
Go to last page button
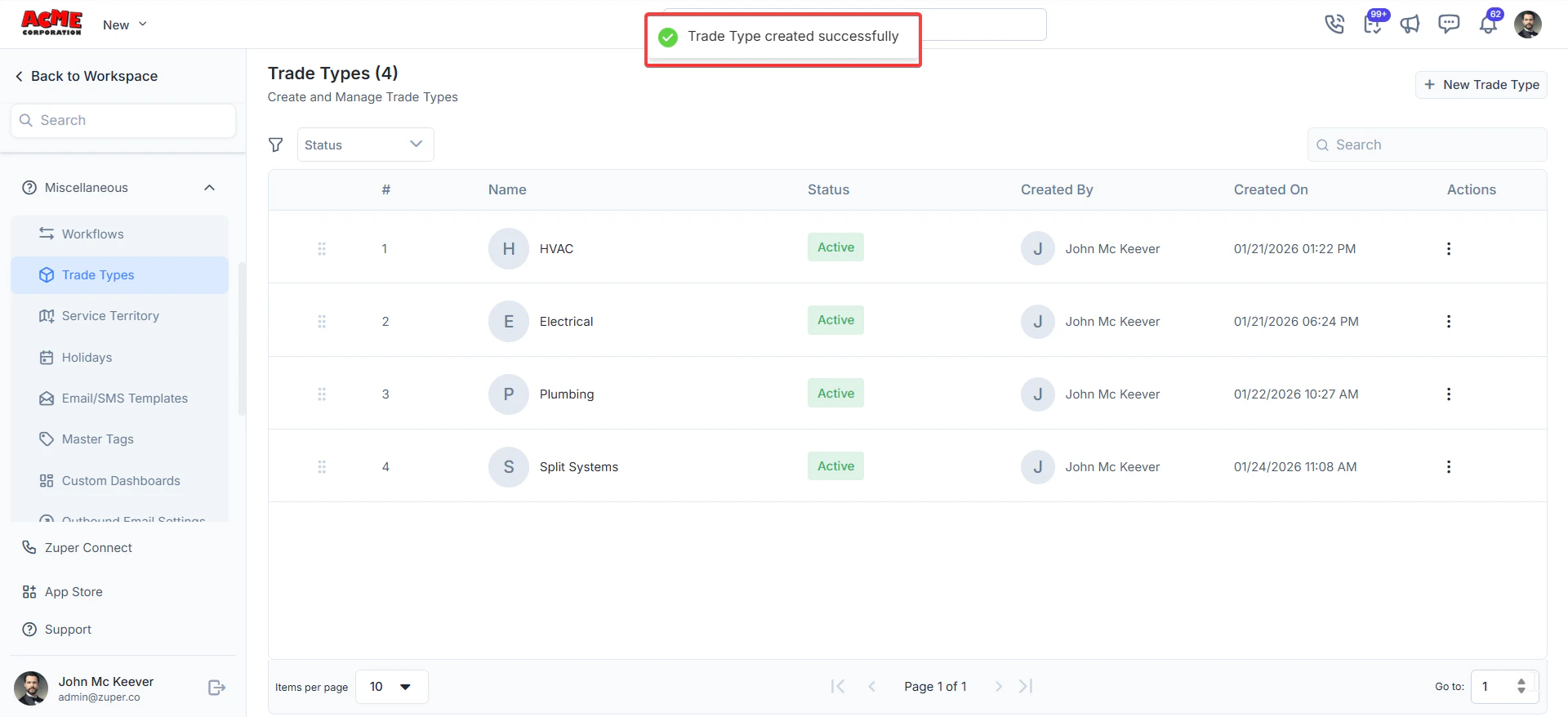pos(1026,687)
